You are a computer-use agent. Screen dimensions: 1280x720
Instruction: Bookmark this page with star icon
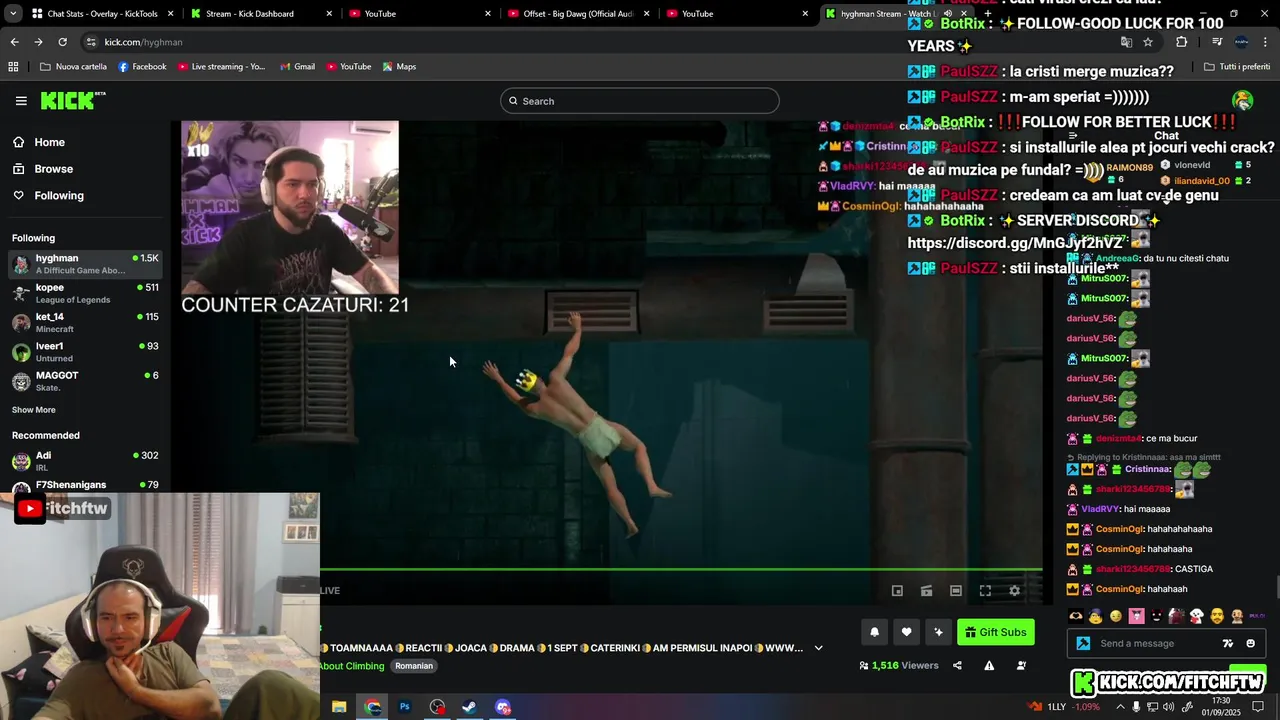1148,42
